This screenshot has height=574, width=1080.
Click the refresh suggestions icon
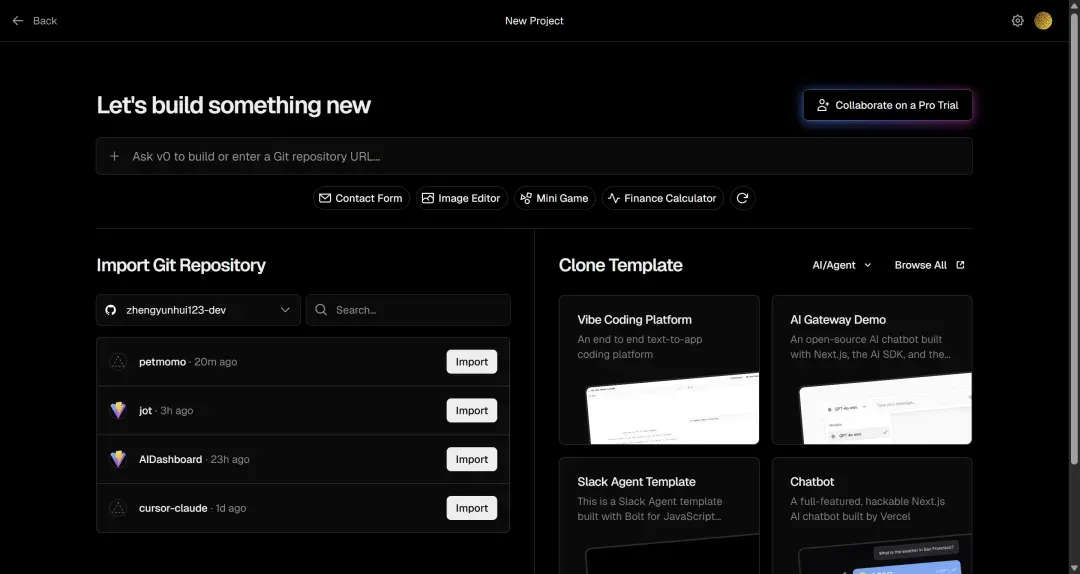(x=742, y=198)
